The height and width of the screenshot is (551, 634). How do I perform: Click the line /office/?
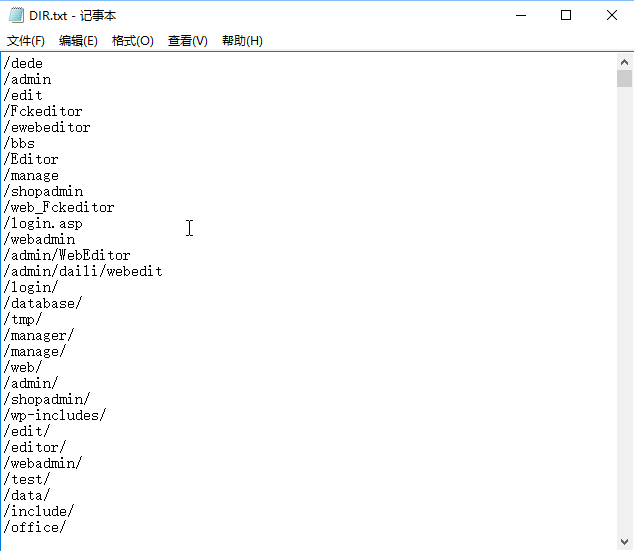click(35, 528)
